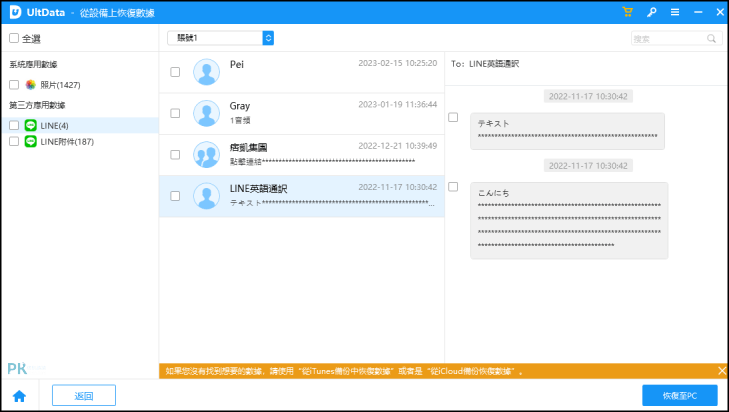Screen dimensions: 729x412
Task: Click timestamp 2023-01-19 11:36:44
Action: point(398,105)
